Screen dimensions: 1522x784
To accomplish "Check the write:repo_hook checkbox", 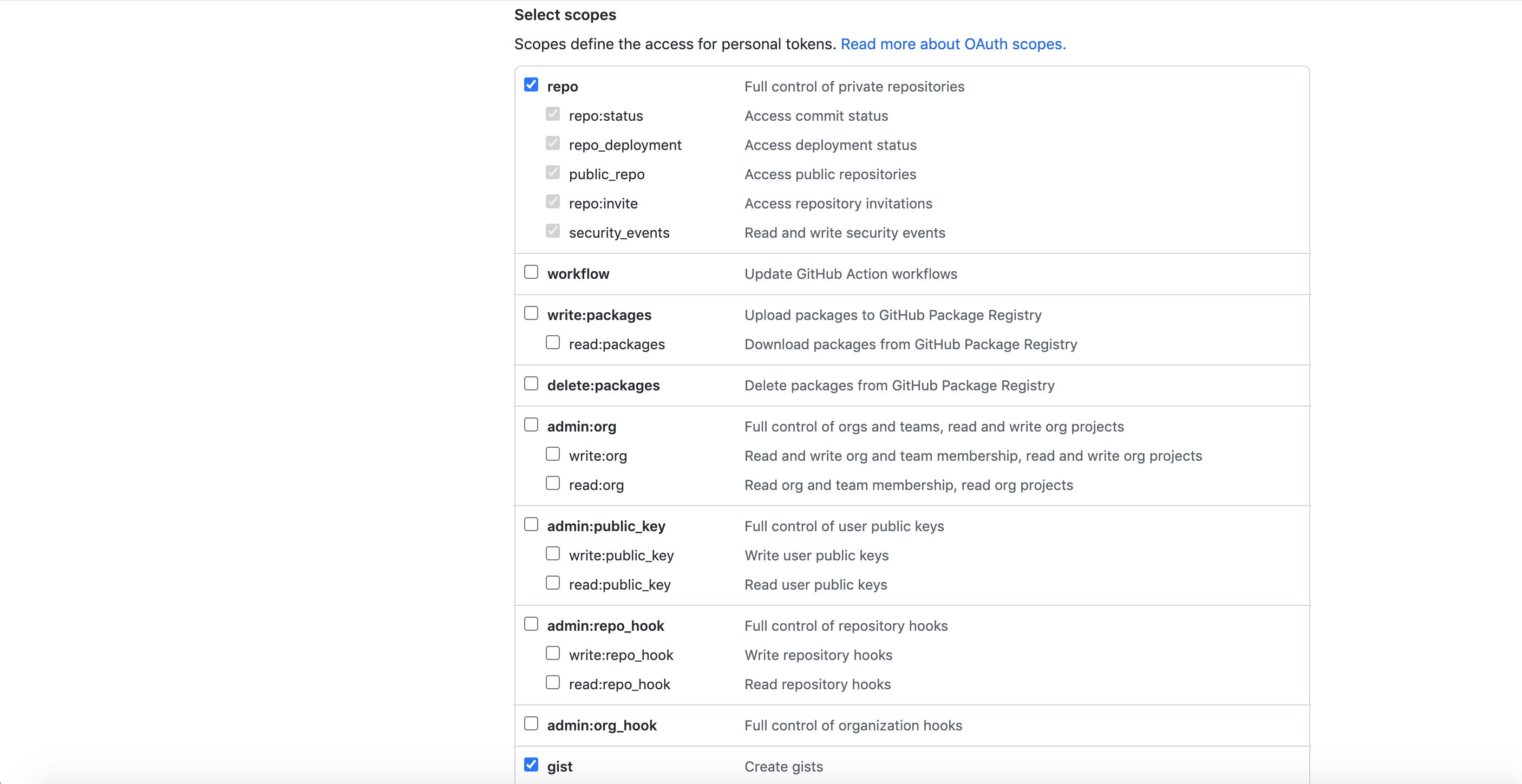I will click(x=552, y=654).
